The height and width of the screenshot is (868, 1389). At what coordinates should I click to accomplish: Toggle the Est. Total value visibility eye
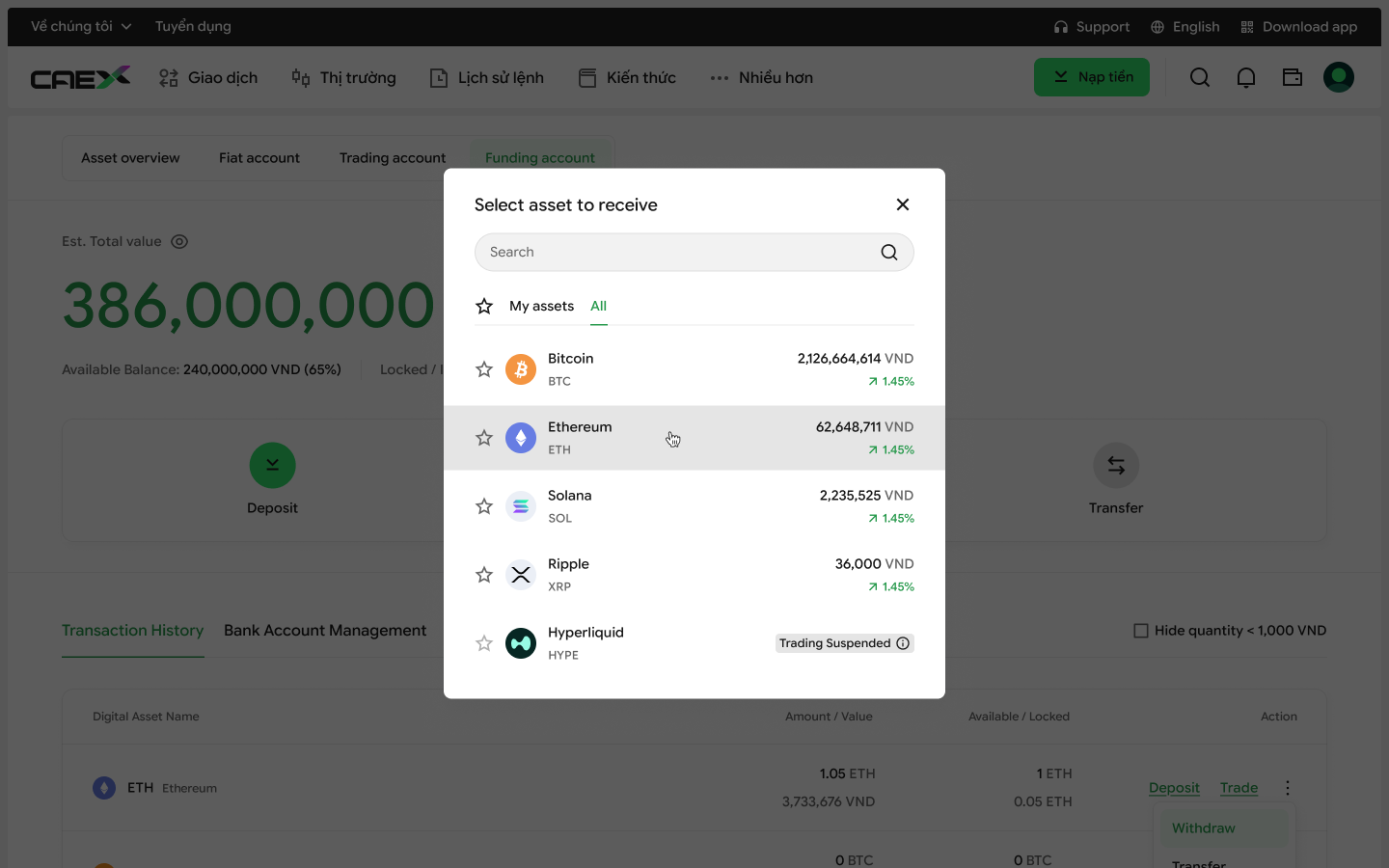179,242
